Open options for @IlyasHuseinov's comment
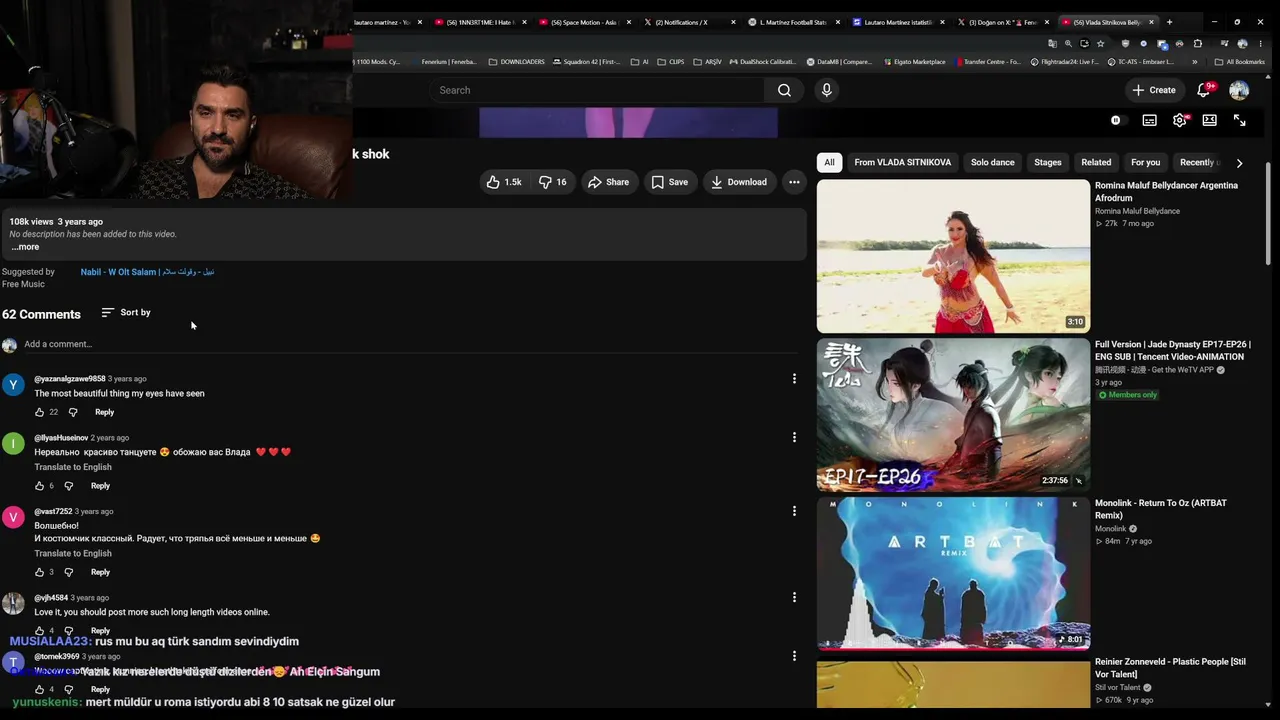This screenshot has width=1280, height=720. click(794, 437)
